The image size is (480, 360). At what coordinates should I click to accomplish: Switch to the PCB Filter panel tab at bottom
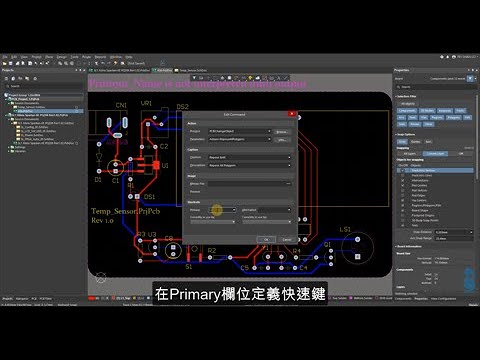(46, 299)
